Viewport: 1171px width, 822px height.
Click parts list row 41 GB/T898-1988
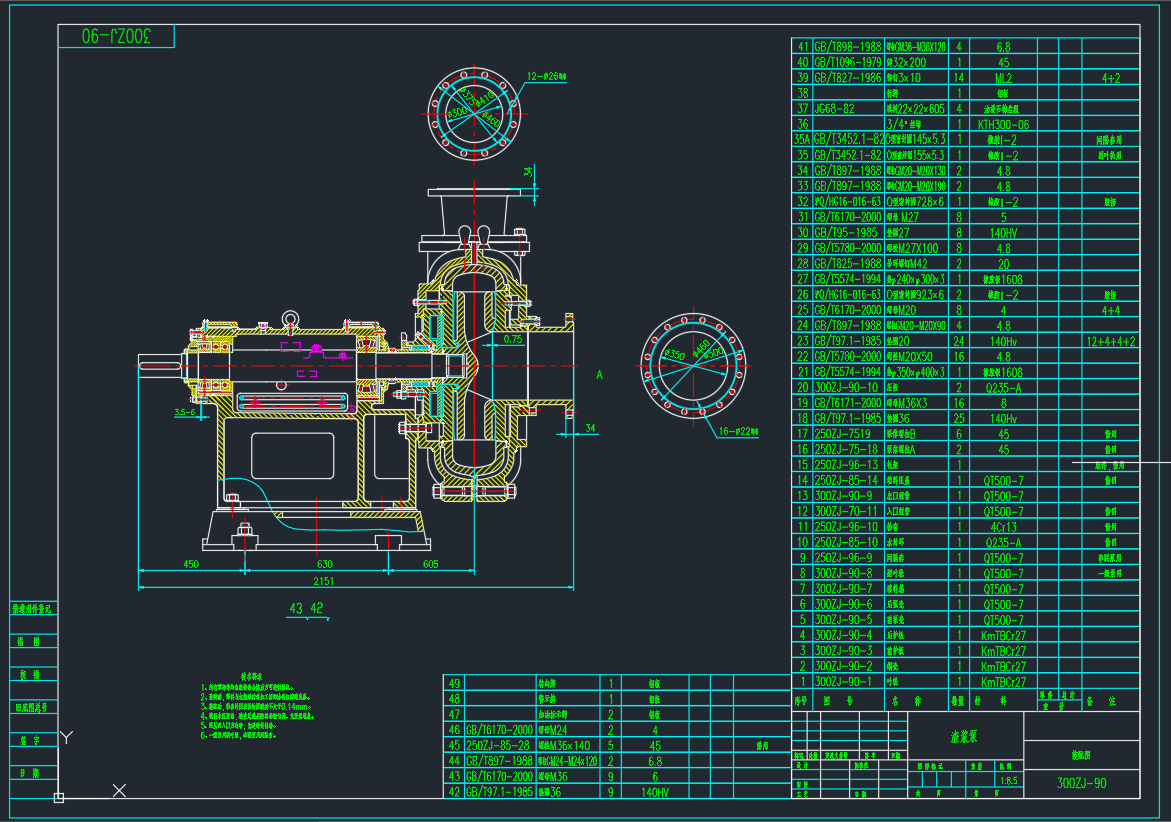click(848, 46)
